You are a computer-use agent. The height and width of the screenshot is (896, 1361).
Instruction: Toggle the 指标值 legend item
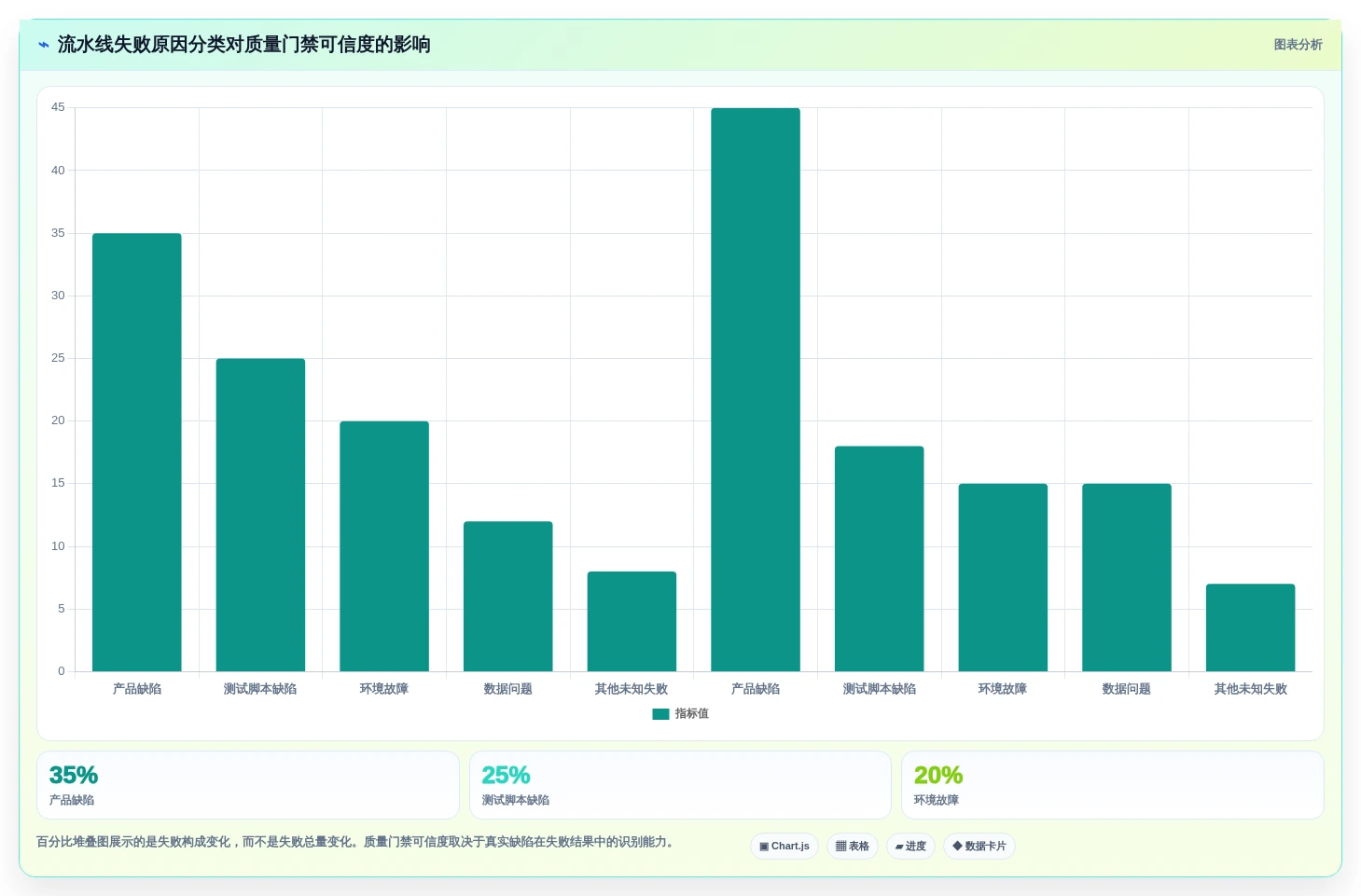pyautogui.click(x=681, y=714)
